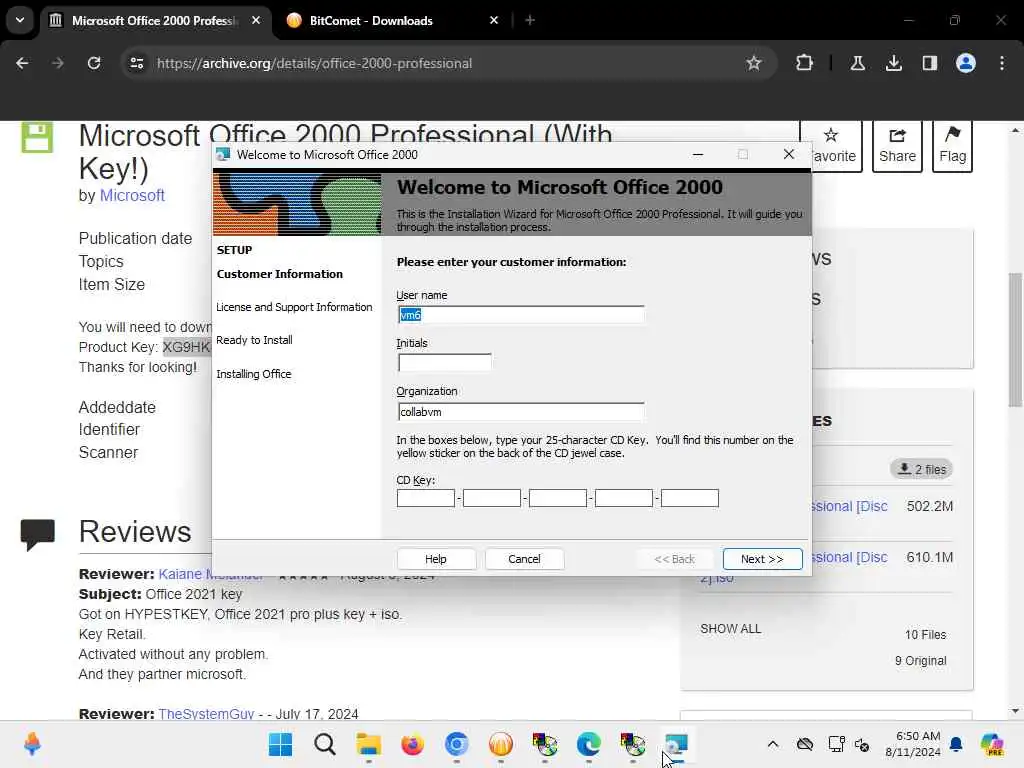Viewport: 1024px width, 768px height.
Task: Open the Copilot preview icon in taskbar
Action: tap(992, 744)
